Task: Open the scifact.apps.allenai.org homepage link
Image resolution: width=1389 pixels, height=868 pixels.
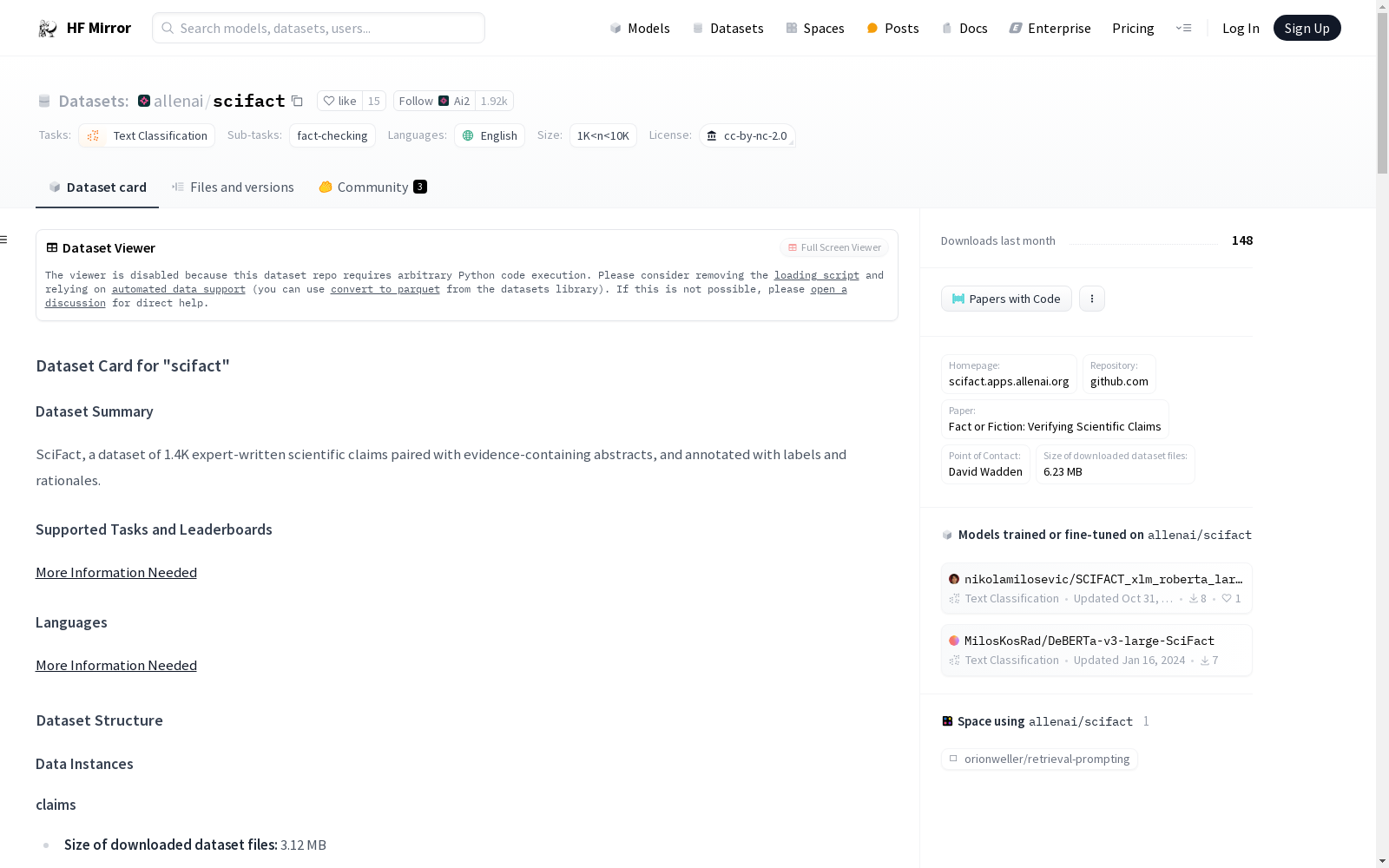Action: [1009, 374]
